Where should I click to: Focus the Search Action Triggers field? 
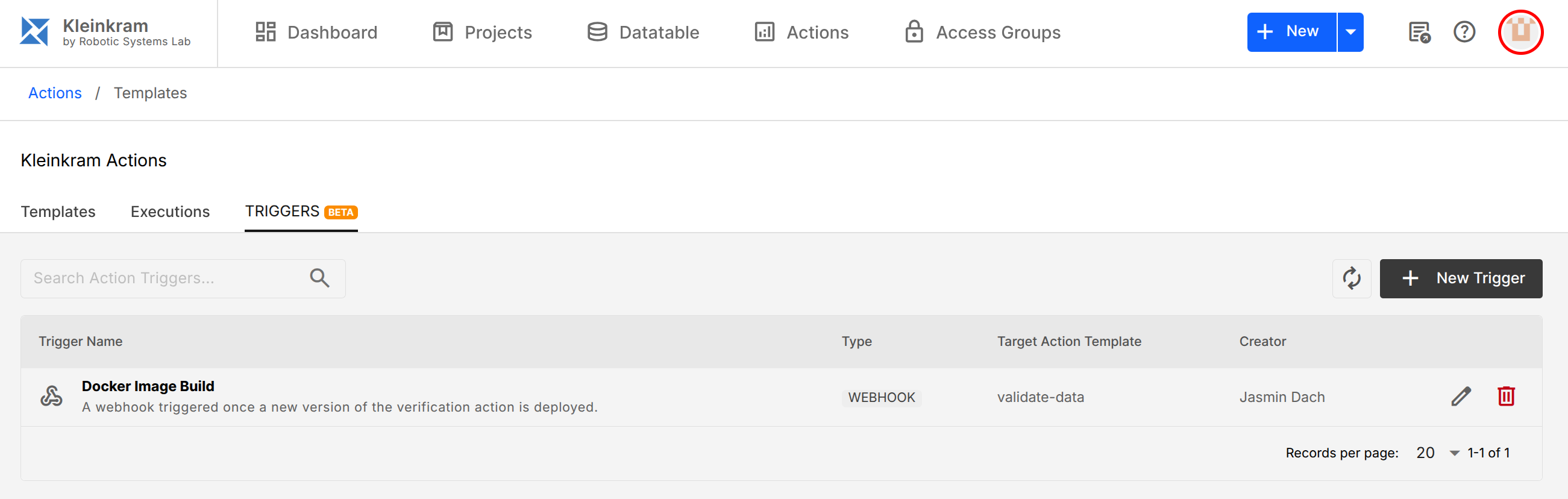pos(165,278)
